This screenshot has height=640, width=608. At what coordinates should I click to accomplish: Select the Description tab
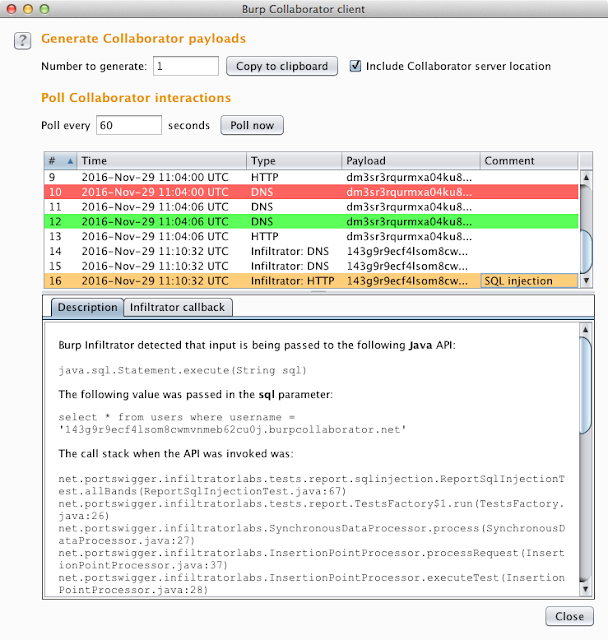(87, 307)
